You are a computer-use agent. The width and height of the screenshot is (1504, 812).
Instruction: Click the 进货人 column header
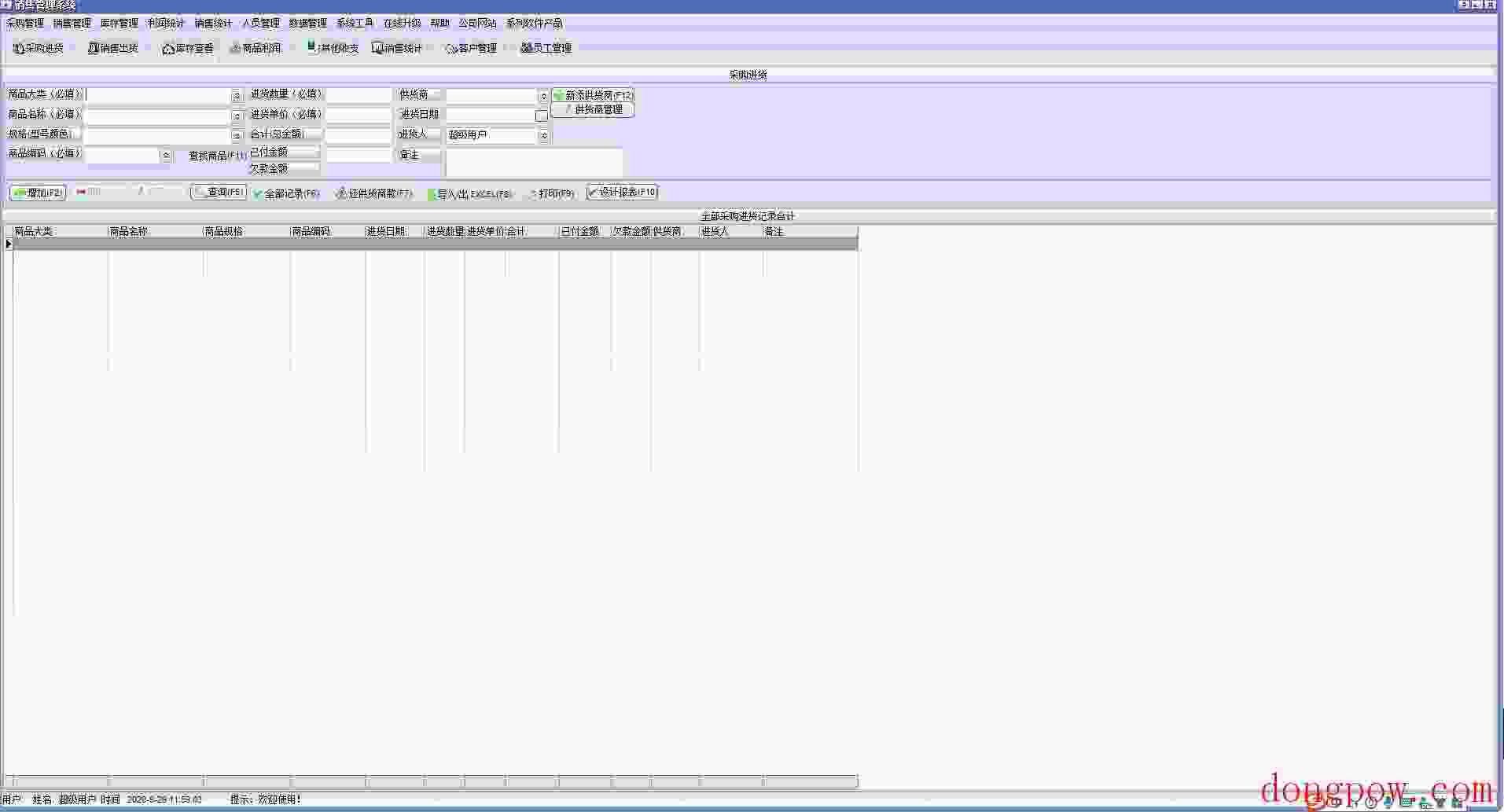[731, 232]
